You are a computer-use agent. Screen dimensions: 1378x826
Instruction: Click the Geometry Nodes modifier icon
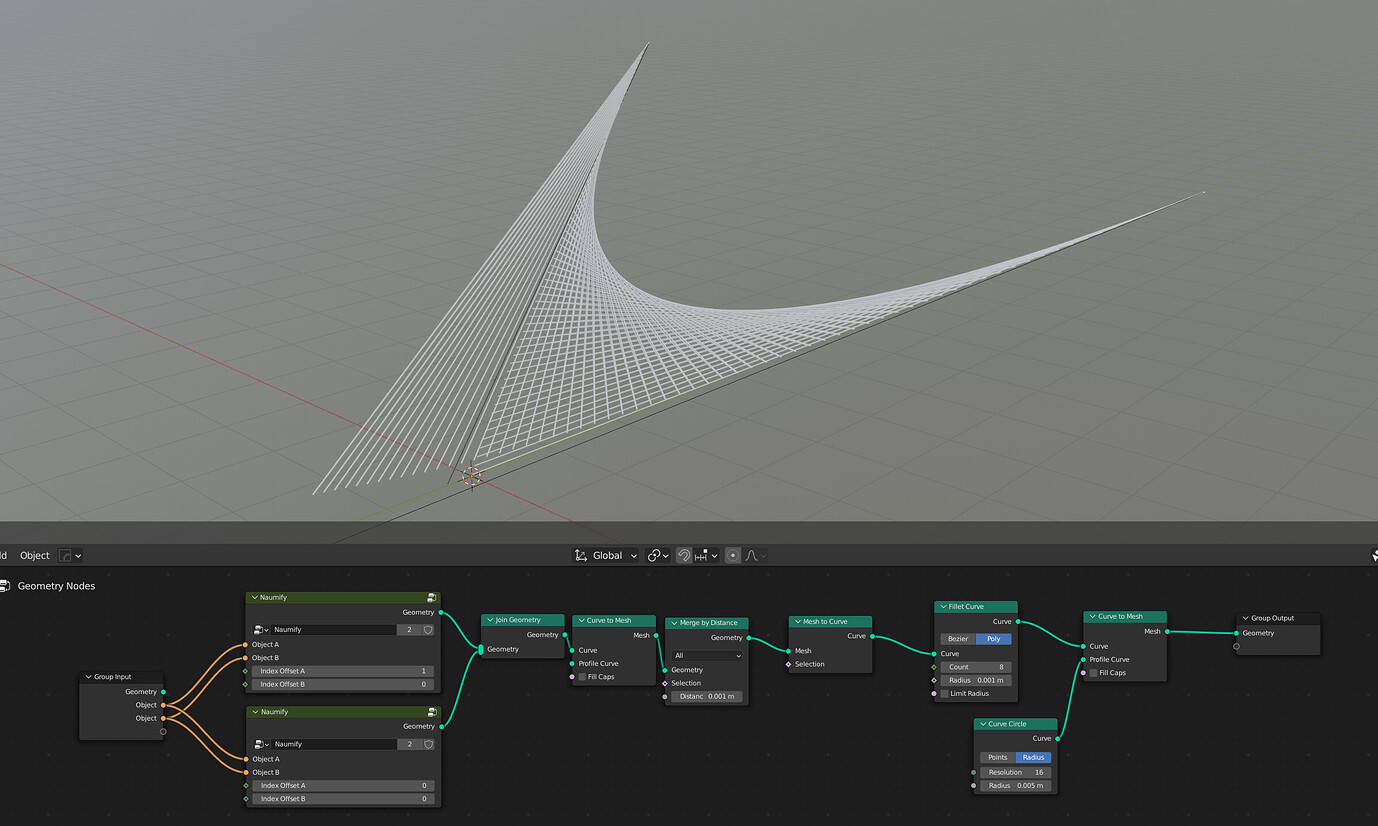(x=4, y=586)
